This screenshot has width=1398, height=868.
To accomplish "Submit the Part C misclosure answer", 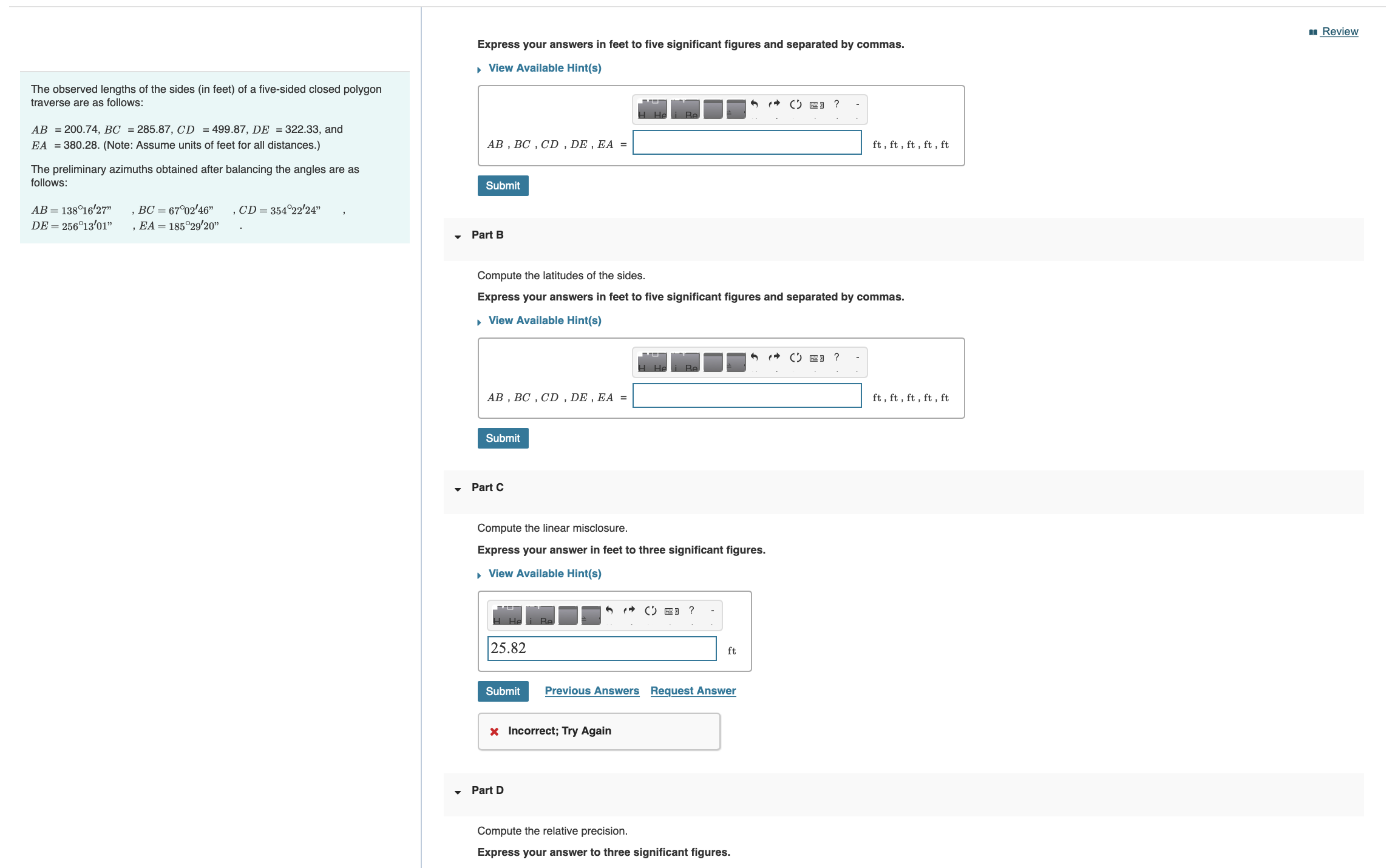I will pos(503,691).
